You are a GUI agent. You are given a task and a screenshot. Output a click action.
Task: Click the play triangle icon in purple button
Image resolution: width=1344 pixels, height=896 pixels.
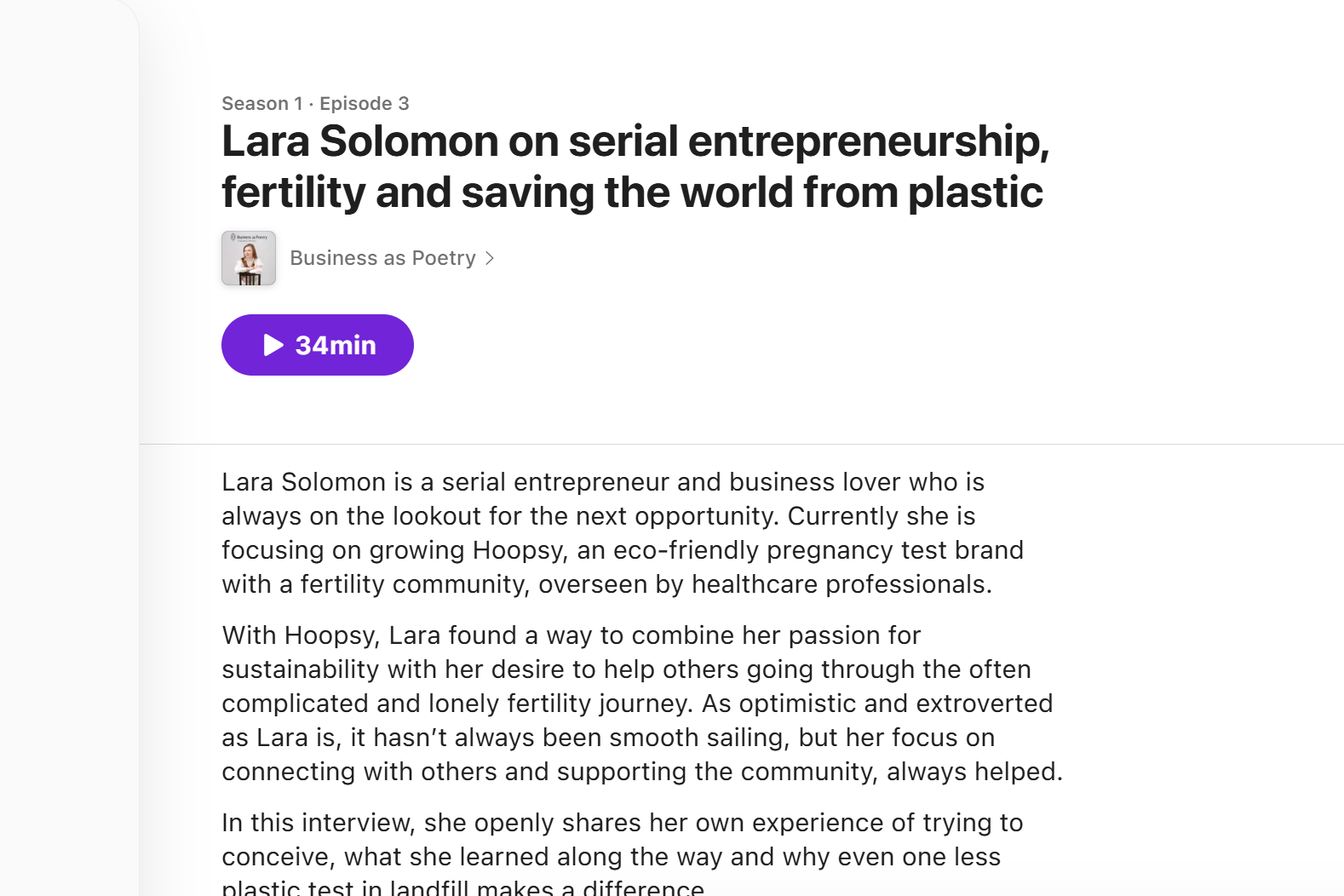pyautogui.click(x=273, y=345)
